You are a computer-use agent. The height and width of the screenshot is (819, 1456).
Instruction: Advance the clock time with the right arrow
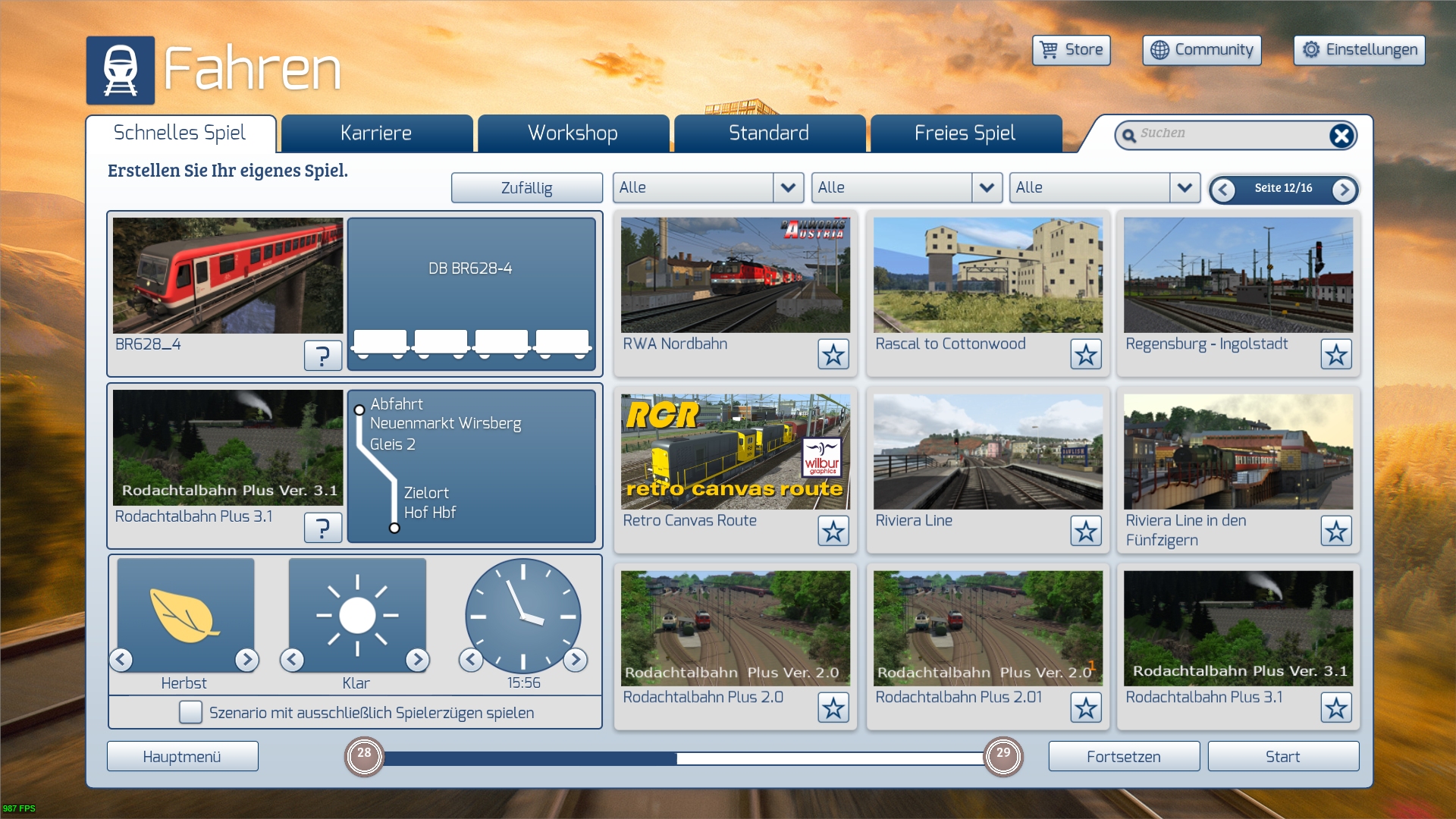pyautogui.click(x=576, y=660)
